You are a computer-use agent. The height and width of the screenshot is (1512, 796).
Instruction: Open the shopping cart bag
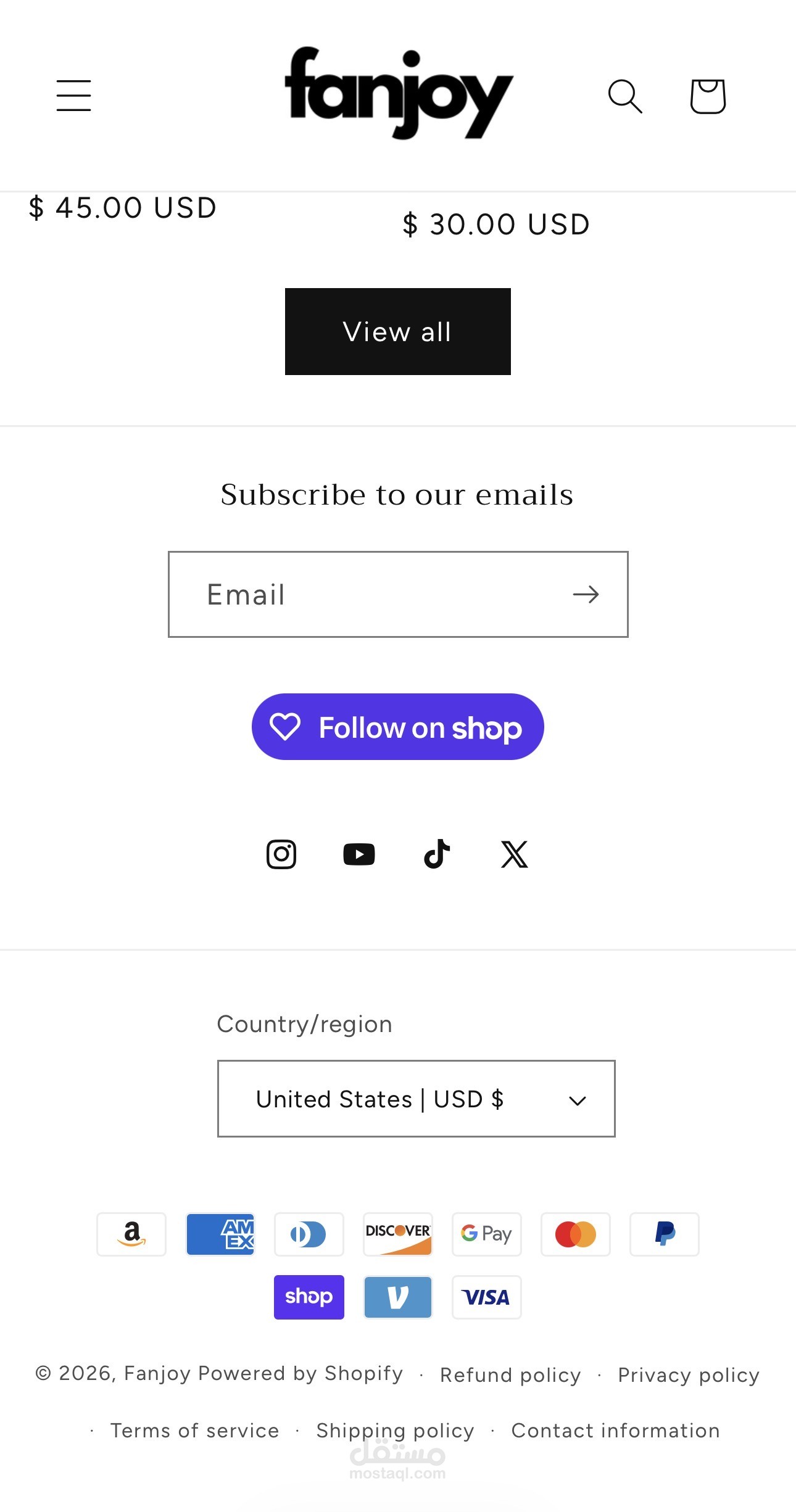pyautogui.click(x=707, y=96)
